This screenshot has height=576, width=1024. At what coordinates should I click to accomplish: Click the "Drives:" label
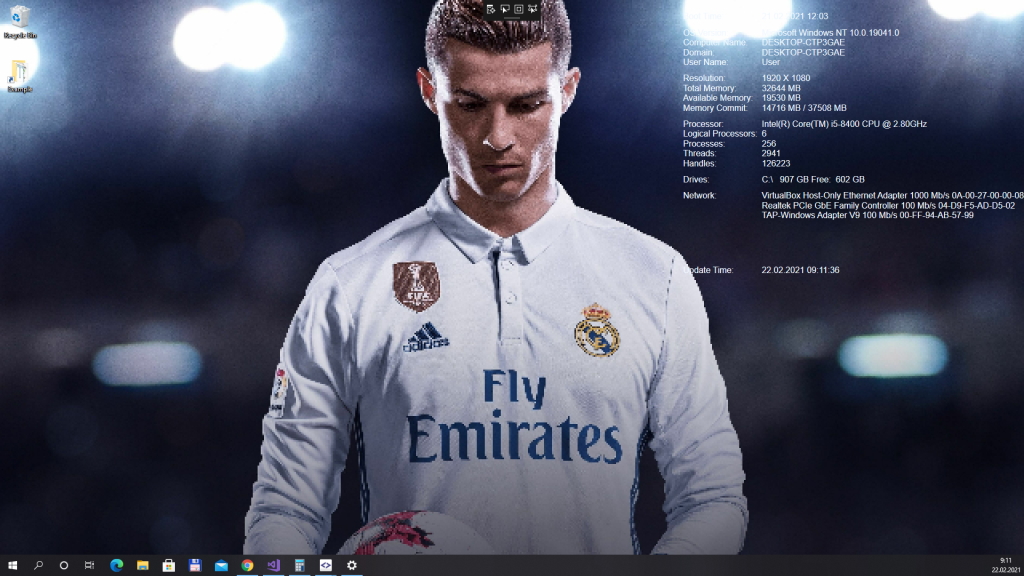(696, 180)
